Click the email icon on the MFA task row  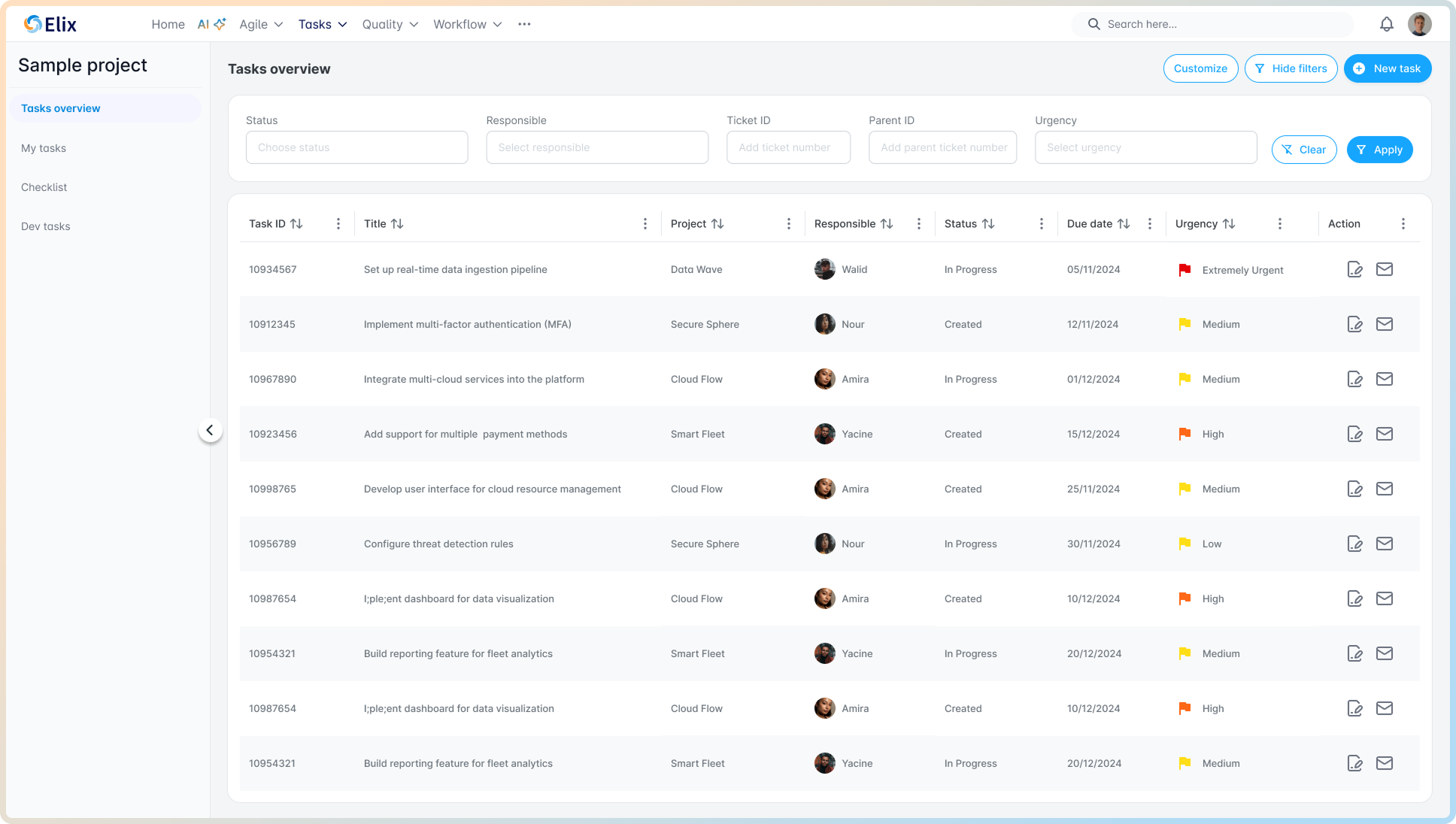[1385, 324]
